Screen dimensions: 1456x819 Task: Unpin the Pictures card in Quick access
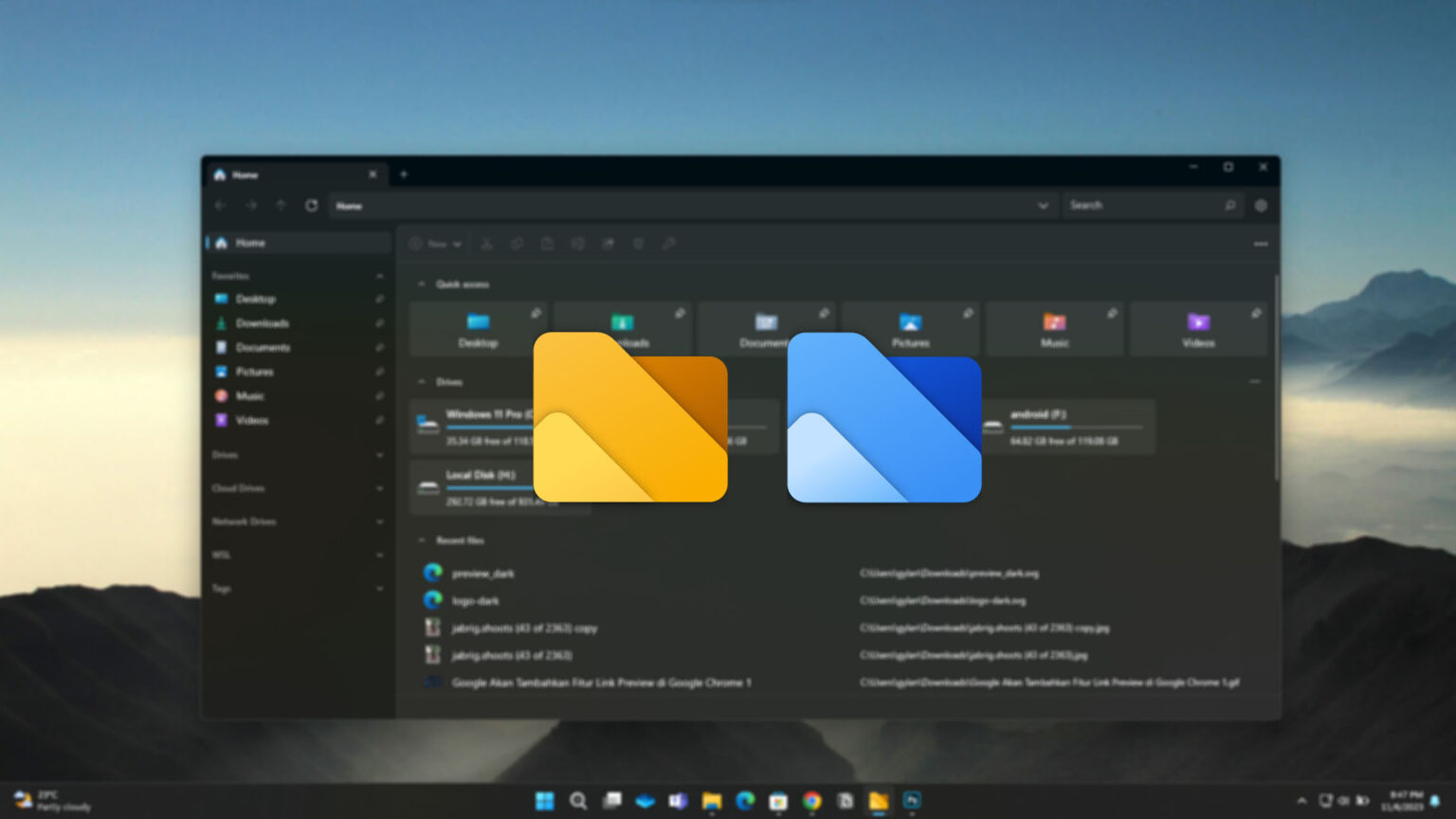(968, 313)
